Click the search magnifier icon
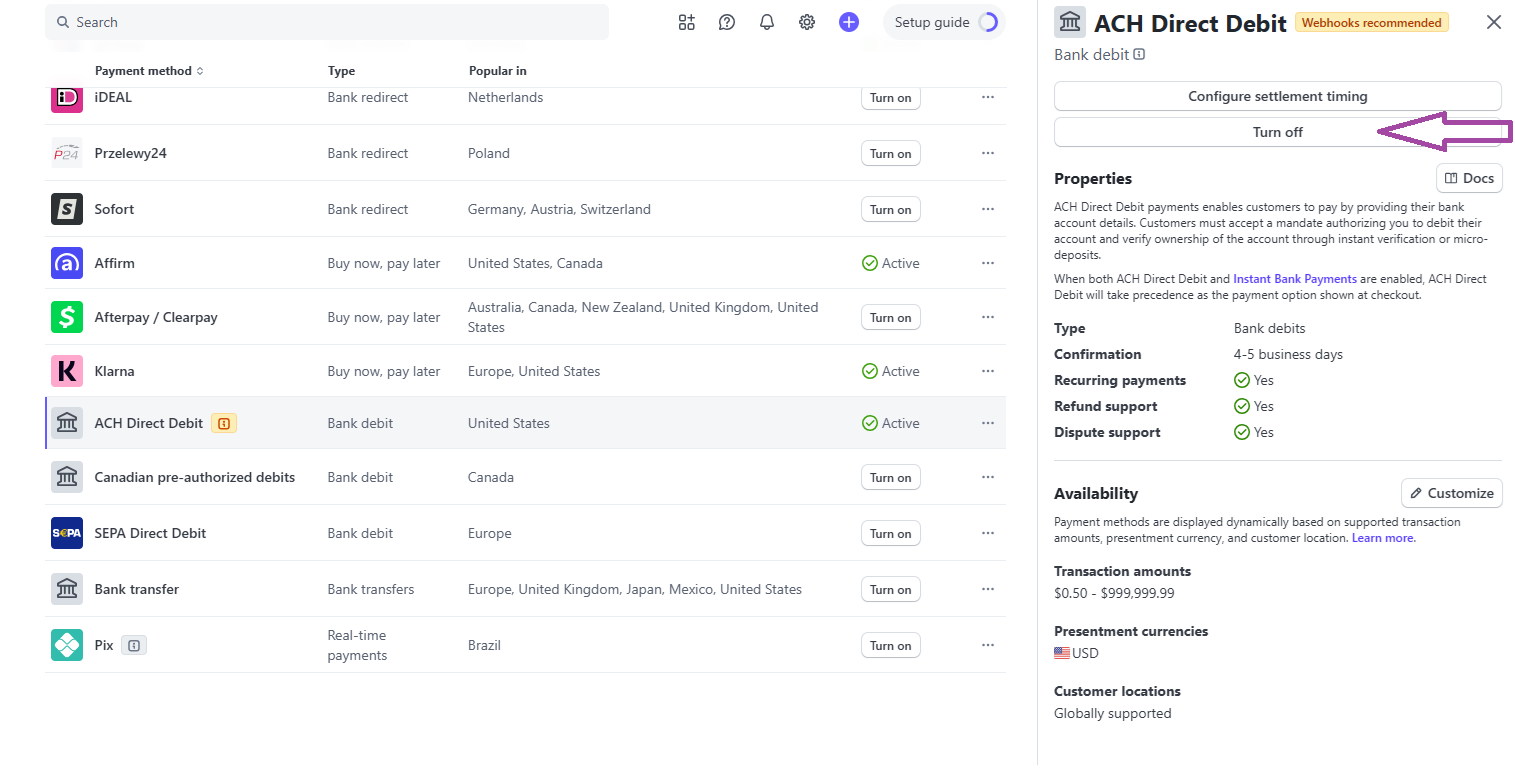Screen dimensions: 1515x777 point(63,22)
